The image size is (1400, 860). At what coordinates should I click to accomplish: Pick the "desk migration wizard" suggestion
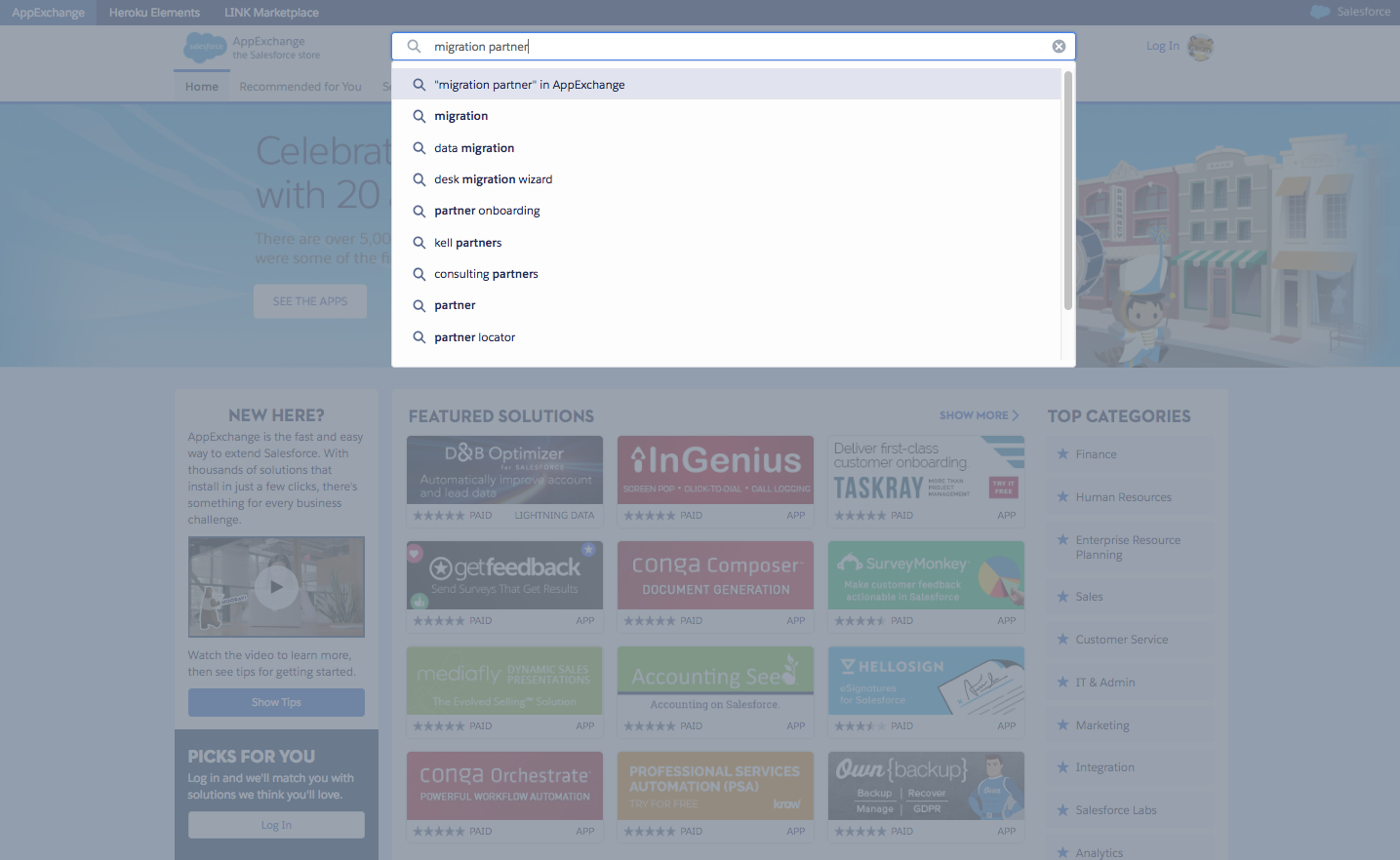pyautogui.click(x=726, y=179)
